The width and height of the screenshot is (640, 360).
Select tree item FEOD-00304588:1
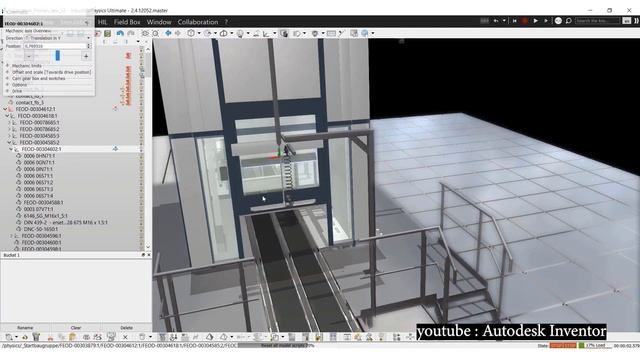[x=43, y=202]
